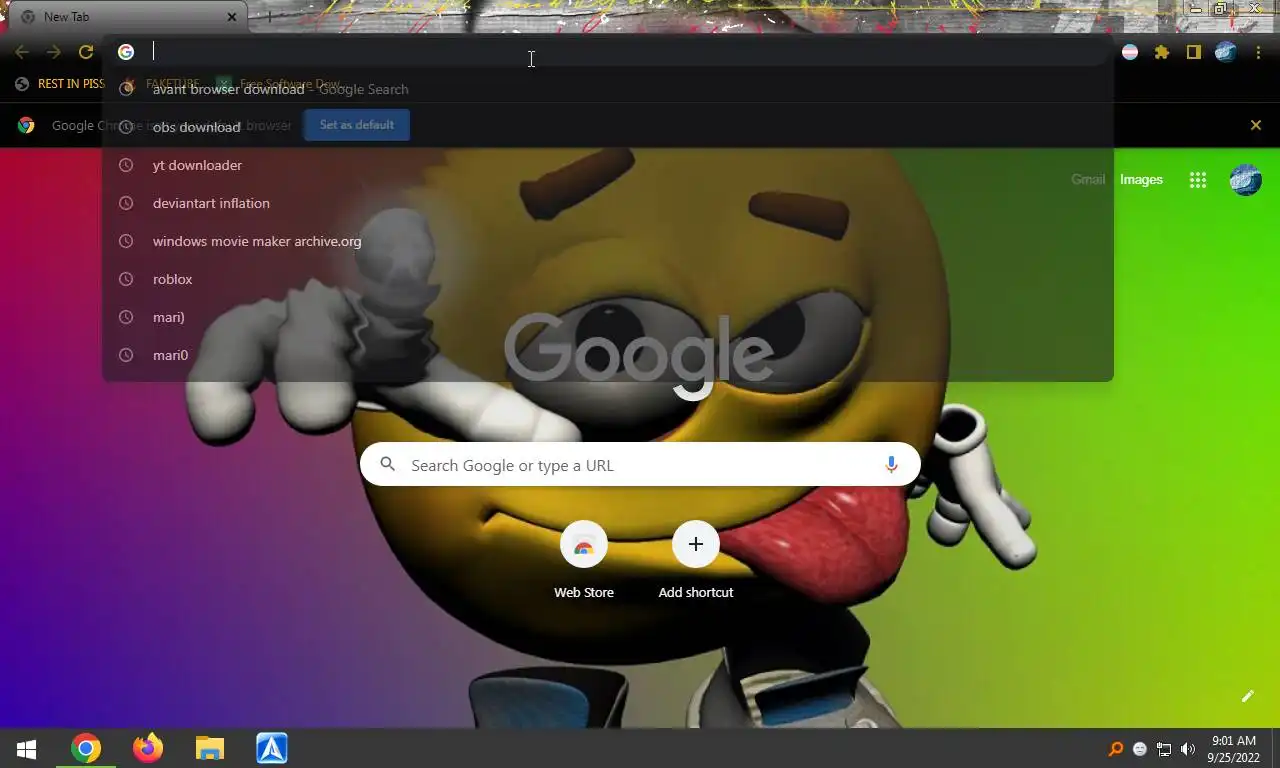Open the Chrome profile avatar in toolbar
The height and width of the screenshot is (768, 1280).
1226,52
